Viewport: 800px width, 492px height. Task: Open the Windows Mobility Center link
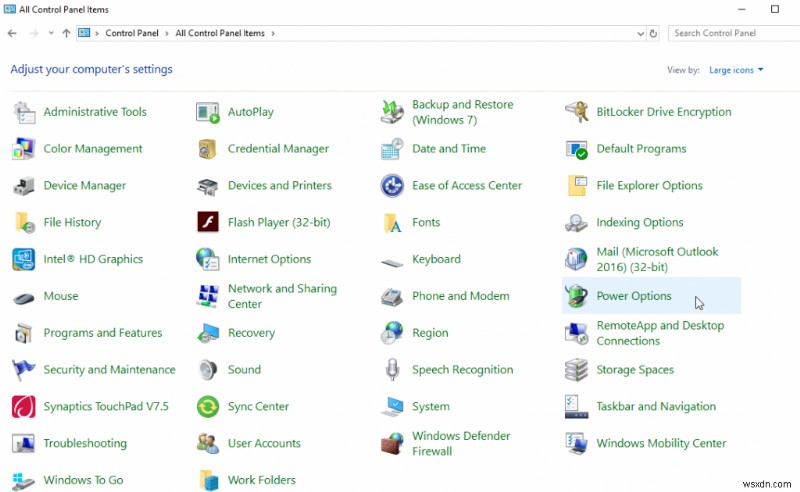click(661, 444)
